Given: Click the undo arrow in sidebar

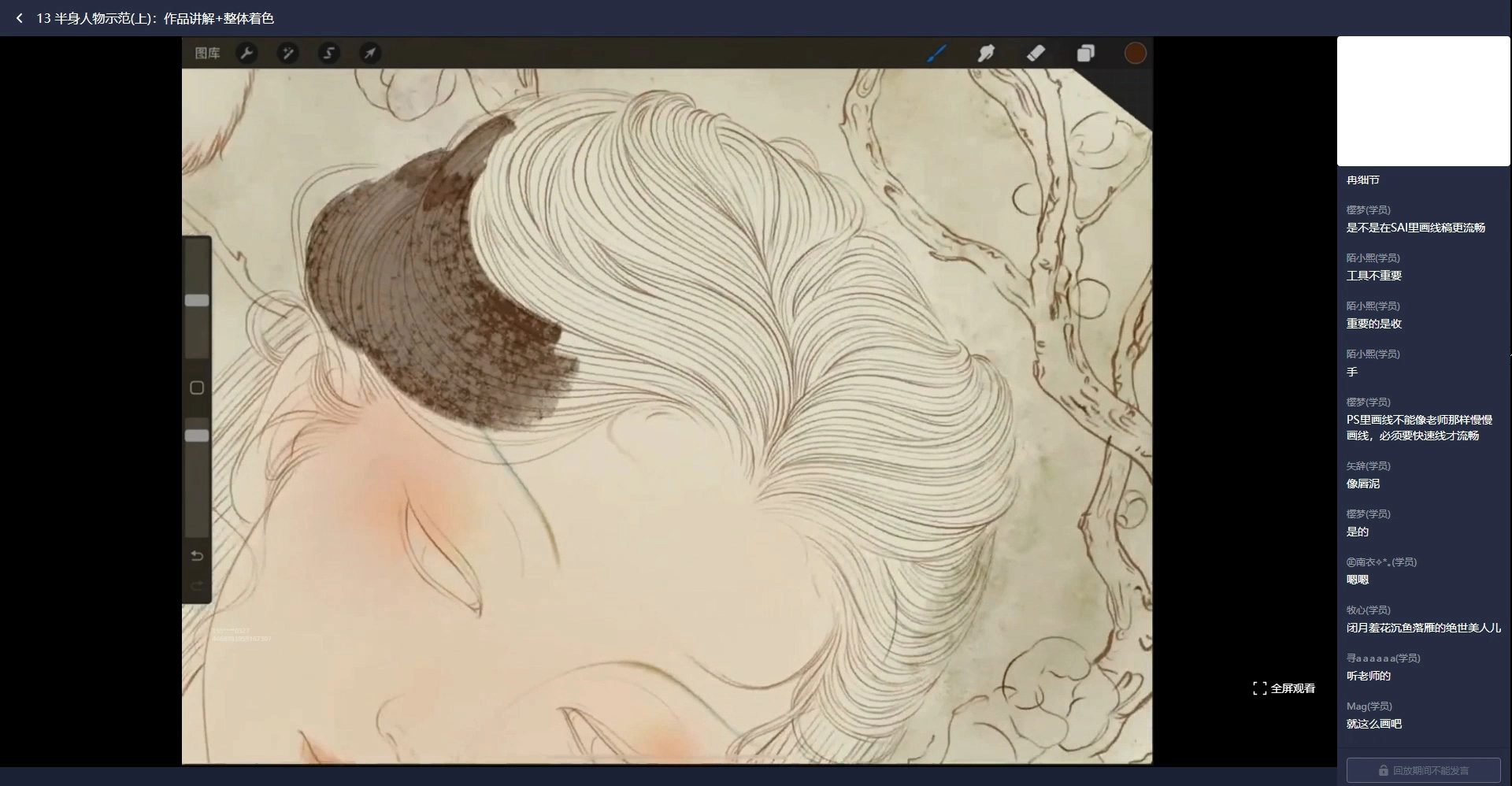Looking at the screenshot, I should tap(197, 556).
